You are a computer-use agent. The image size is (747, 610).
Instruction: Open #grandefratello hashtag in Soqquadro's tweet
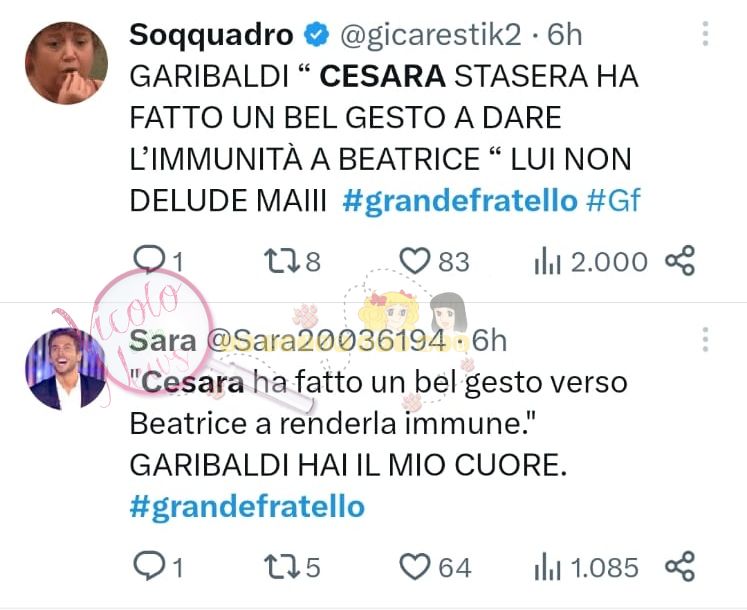pyautogui.click(x=460, y=201)
